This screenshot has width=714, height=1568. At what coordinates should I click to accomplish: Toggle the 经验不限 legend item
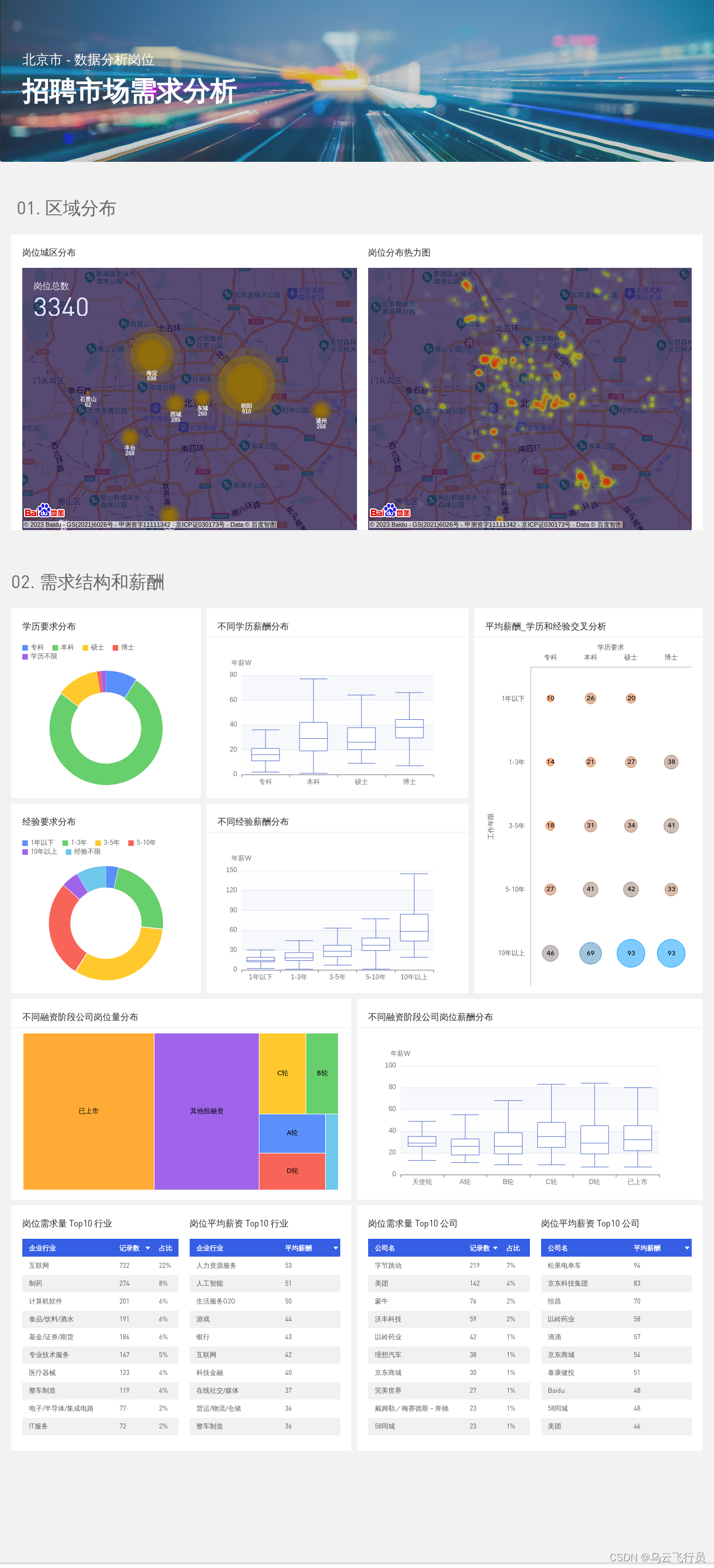[x=83, y=852]
